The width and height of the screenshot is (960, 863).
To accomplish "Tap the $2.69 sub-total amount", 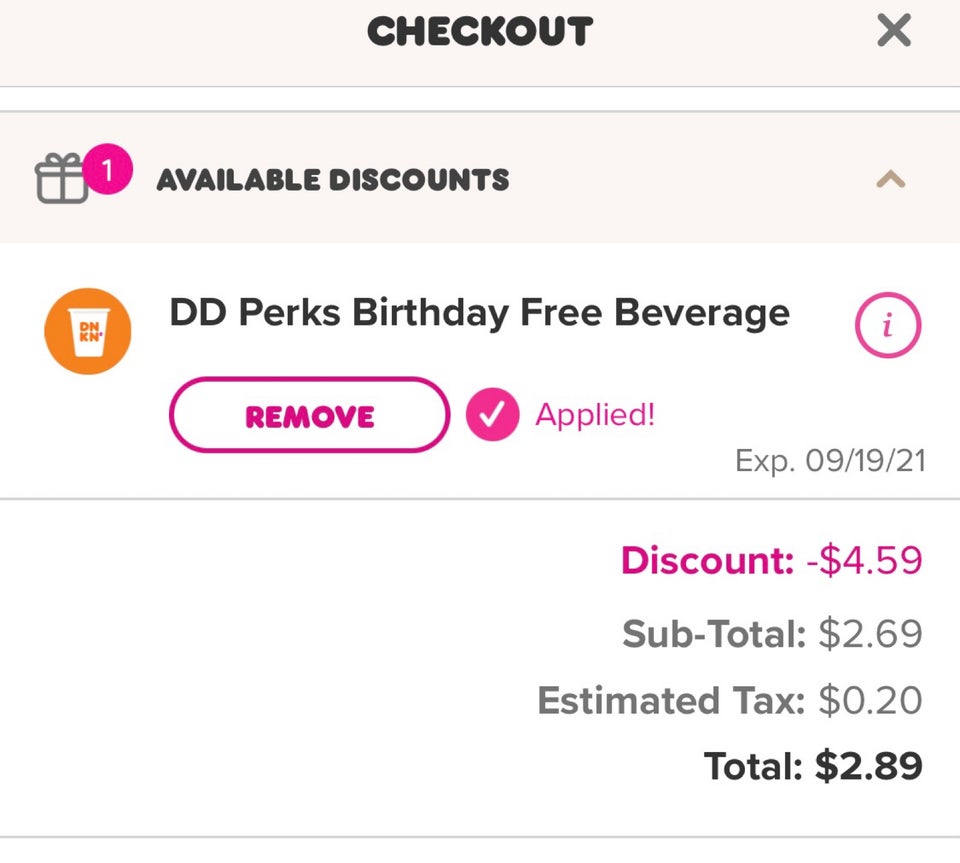I will [870, 634].
